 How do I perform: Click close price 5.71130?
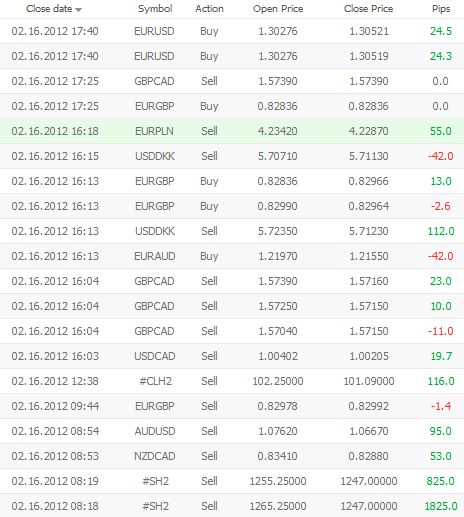click(368, 156)
